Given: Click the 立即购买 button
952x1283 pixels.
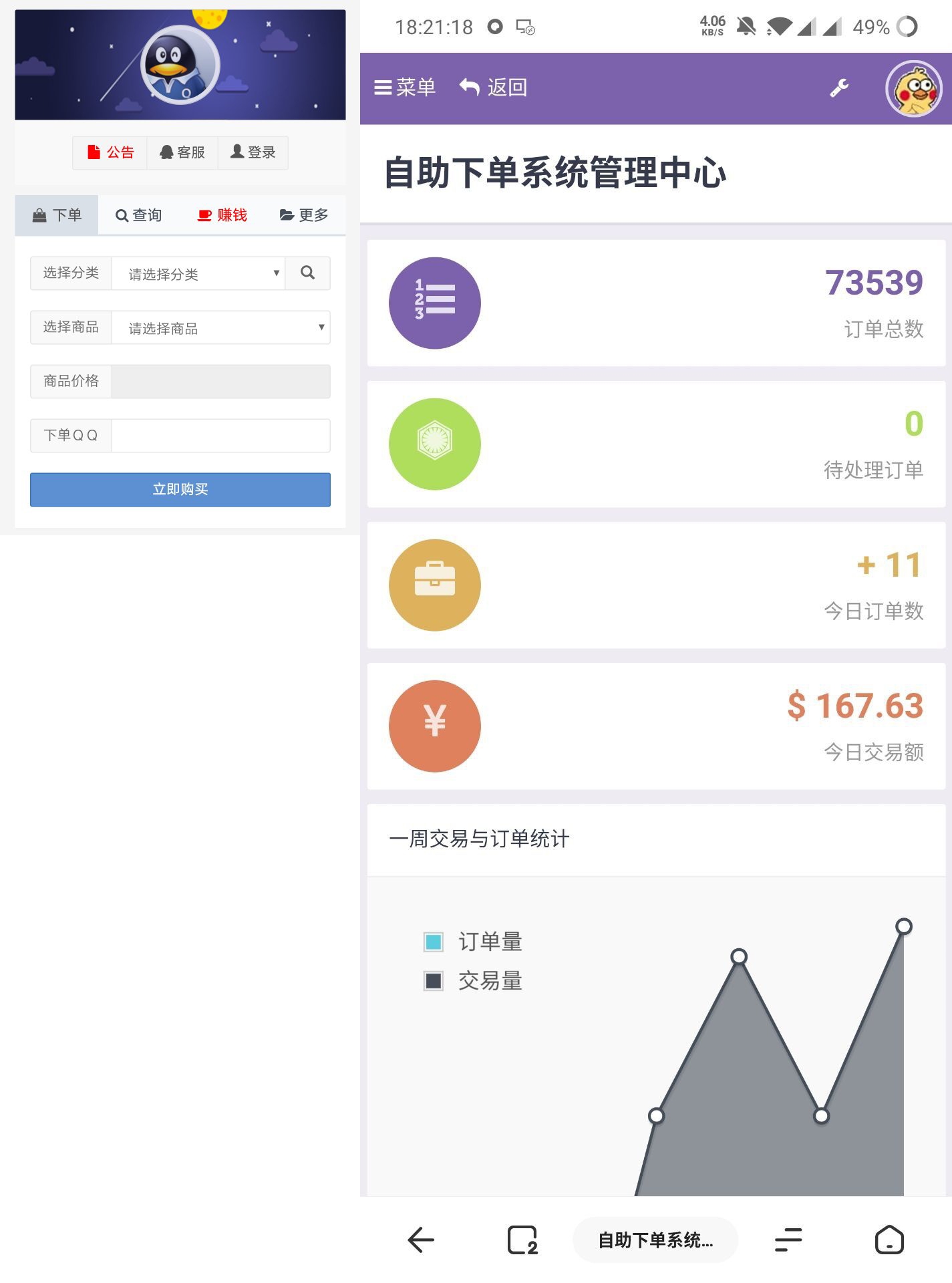Looking at the screenshot, I should point(180,490).
